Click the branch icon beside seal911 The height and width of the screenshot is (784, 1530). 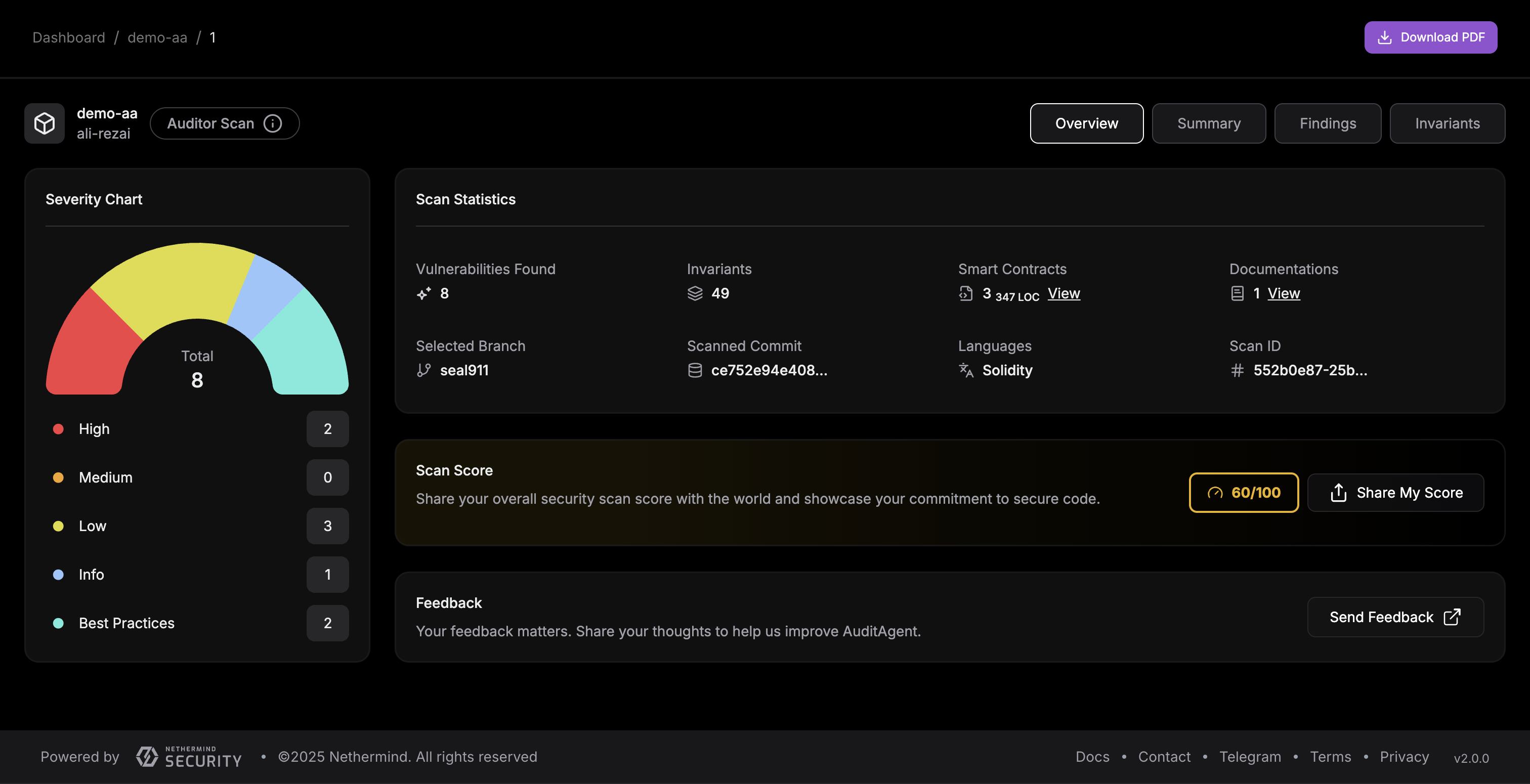(x=423, y=370)
